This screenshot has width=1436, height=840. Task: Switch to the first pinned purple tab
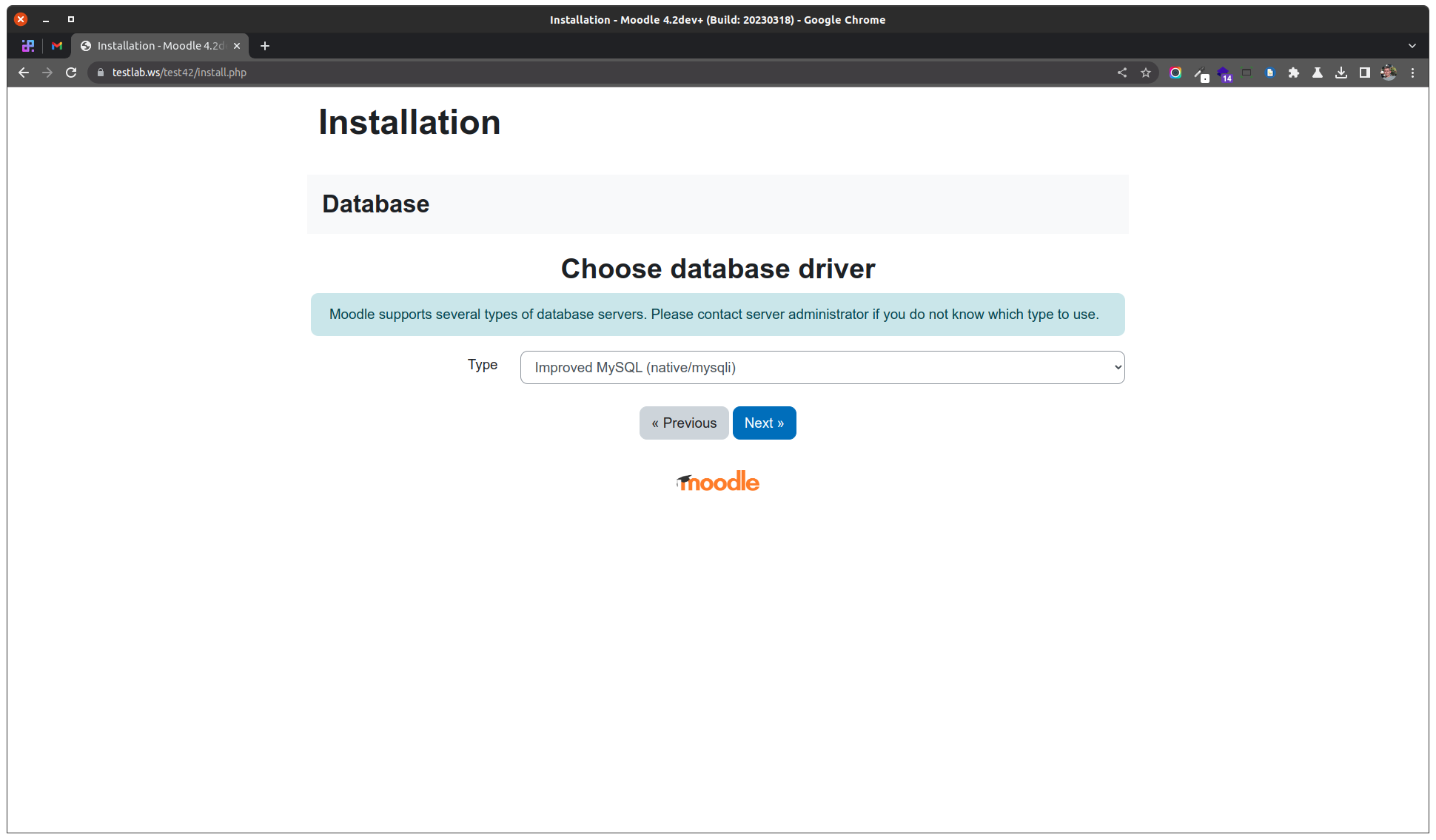pos(28,46)
